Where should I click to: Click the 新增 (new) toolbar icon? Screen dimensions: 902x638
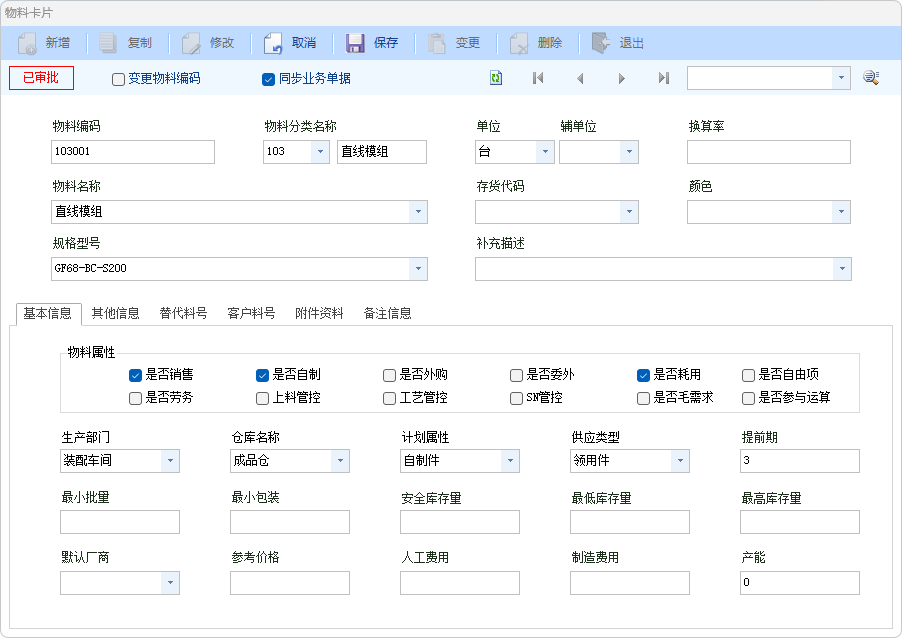click(x=27, y=43)
